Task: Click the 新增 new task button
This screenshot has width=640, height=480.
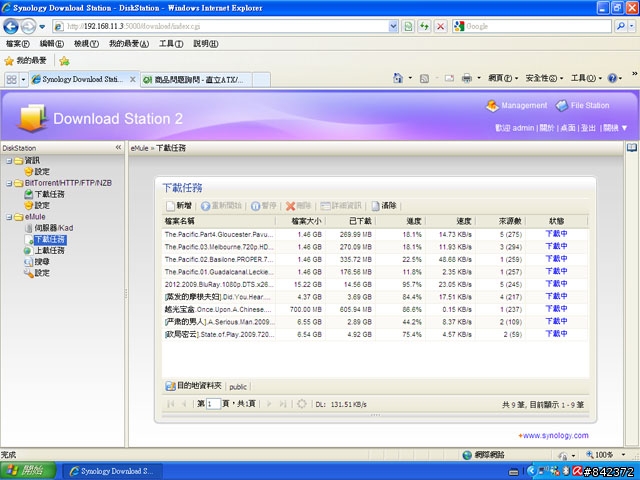Action: pos(179,206)
